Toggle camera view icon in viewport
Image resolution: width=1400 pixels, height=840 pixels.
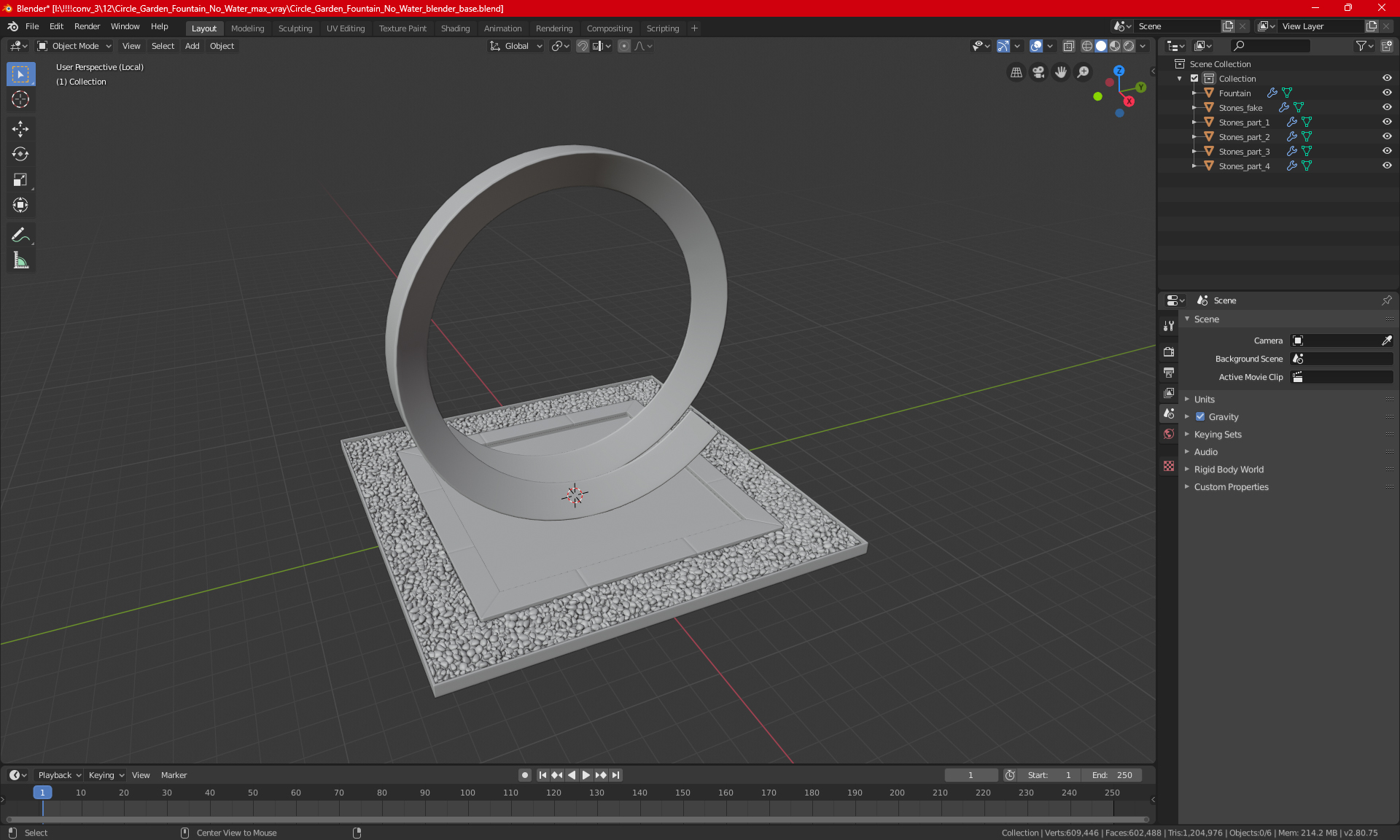[x=1038, y=72]
